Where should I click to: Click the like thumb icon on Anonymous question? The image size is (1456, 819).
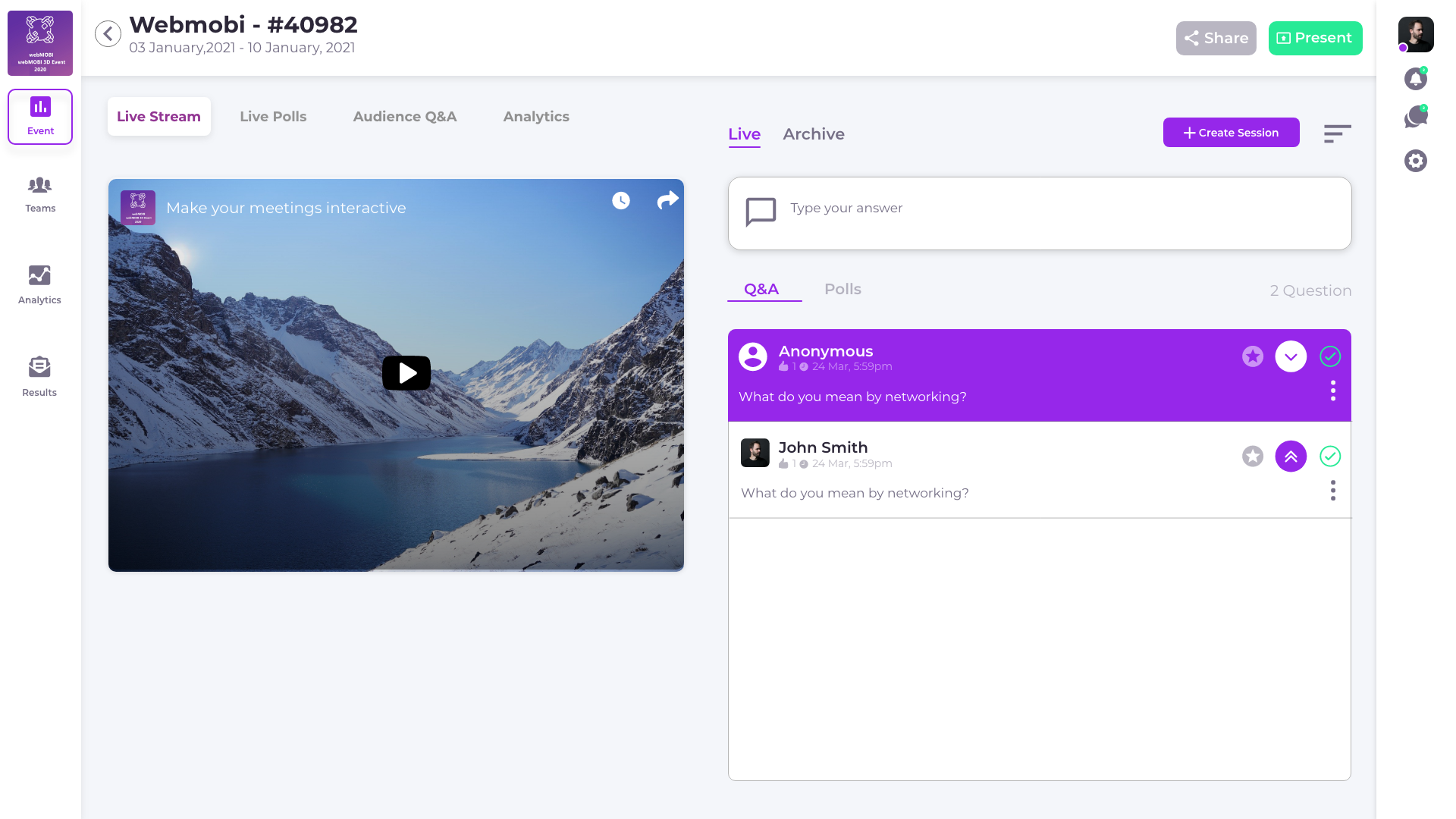(783, 366)
